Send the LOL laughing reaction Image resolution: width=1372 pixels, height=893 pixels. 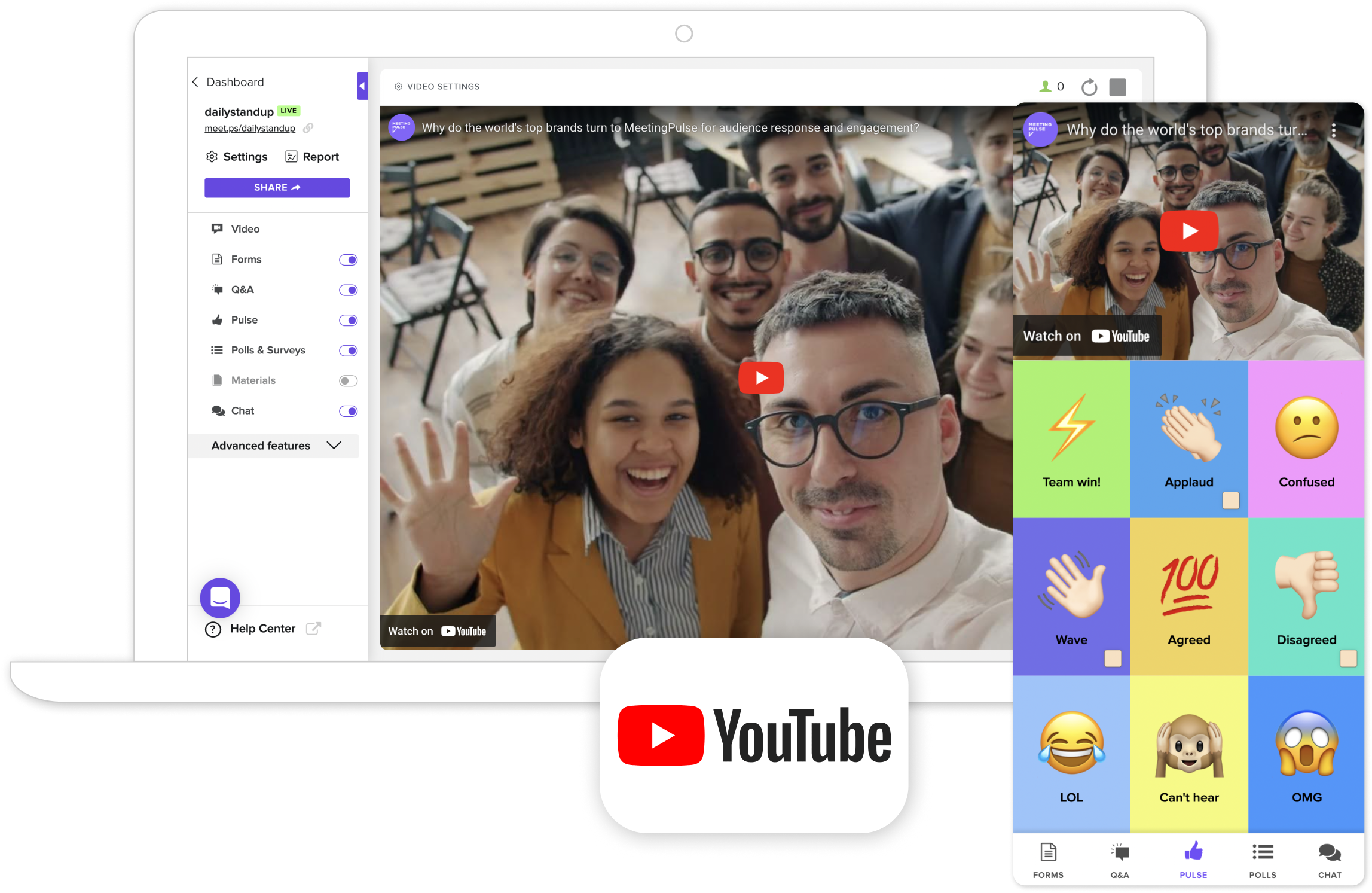click(1071, 755)
